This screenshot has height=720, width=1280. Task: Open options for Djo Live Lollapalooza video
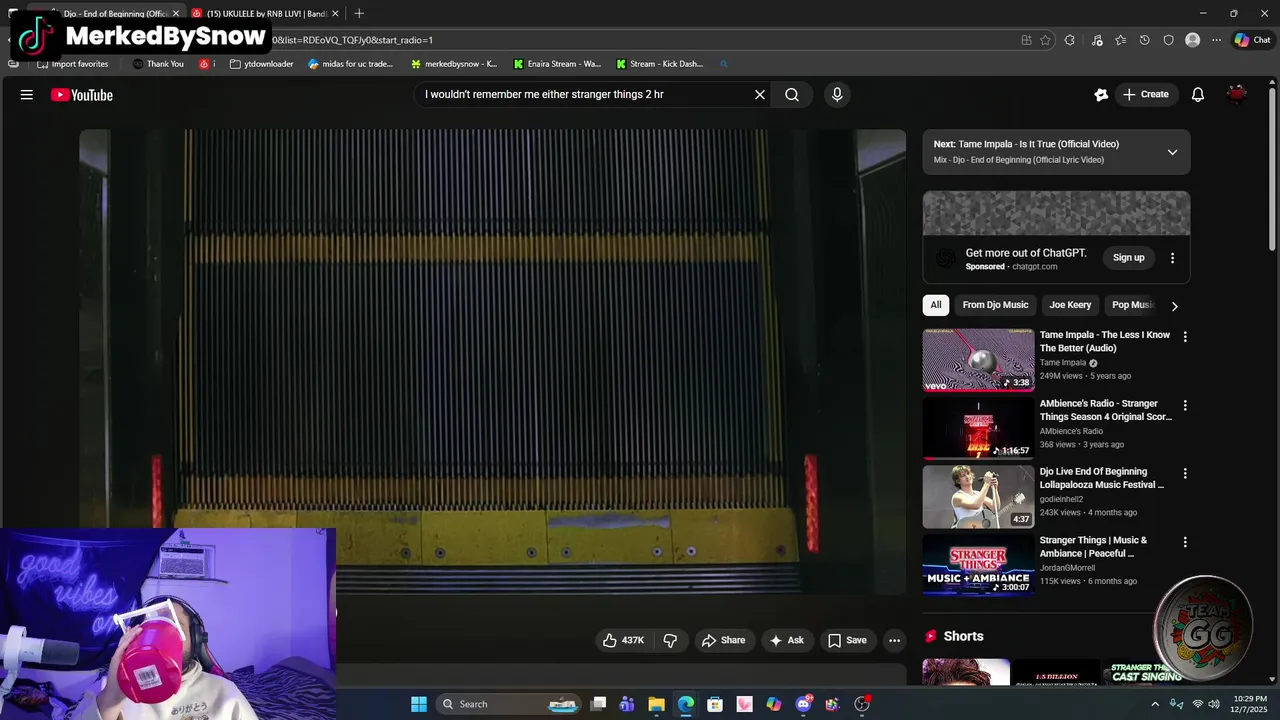pos(1185,474)
